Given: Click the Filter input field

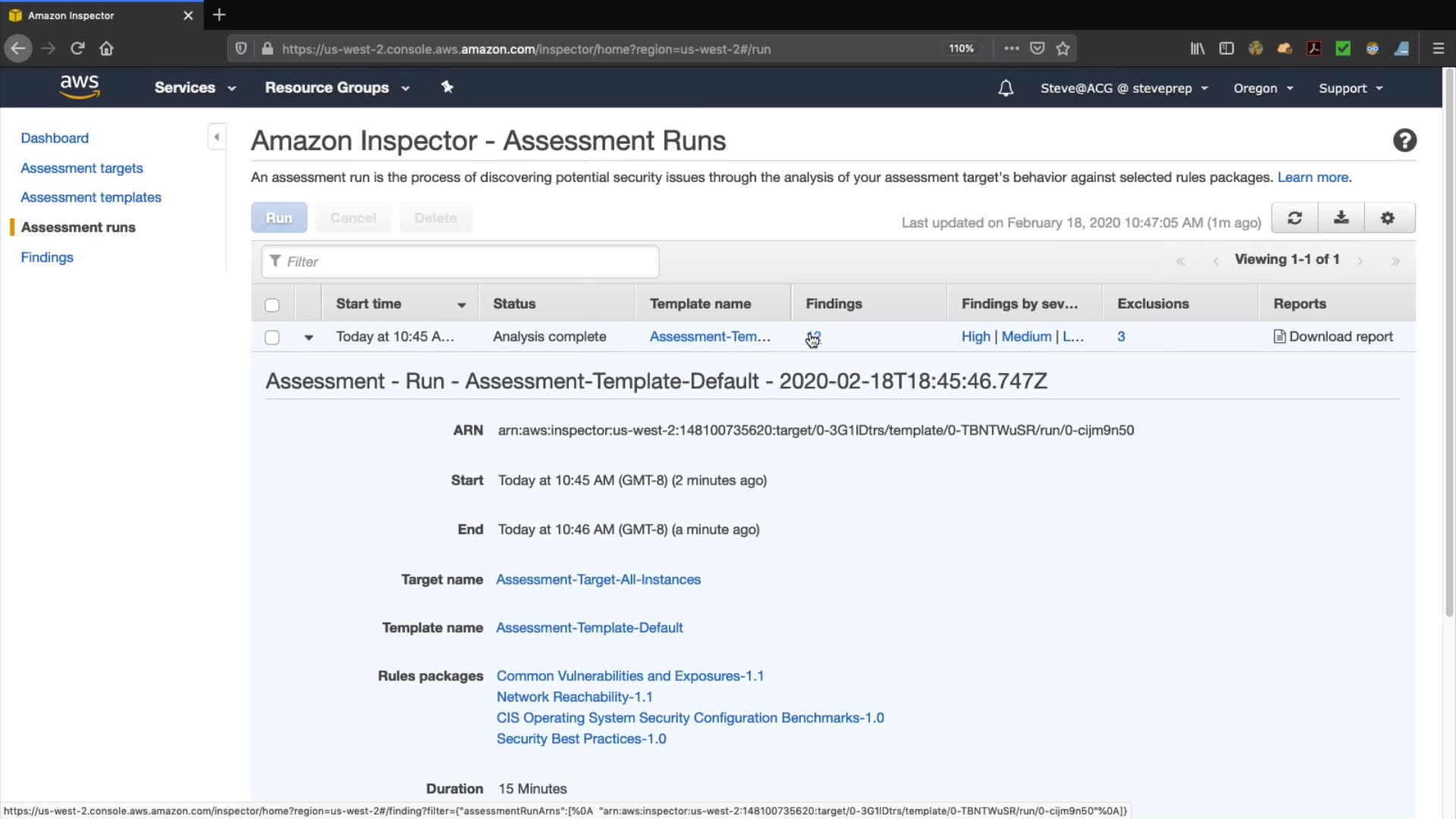Looking at the screenshot, I should click(x=460, y=262).
